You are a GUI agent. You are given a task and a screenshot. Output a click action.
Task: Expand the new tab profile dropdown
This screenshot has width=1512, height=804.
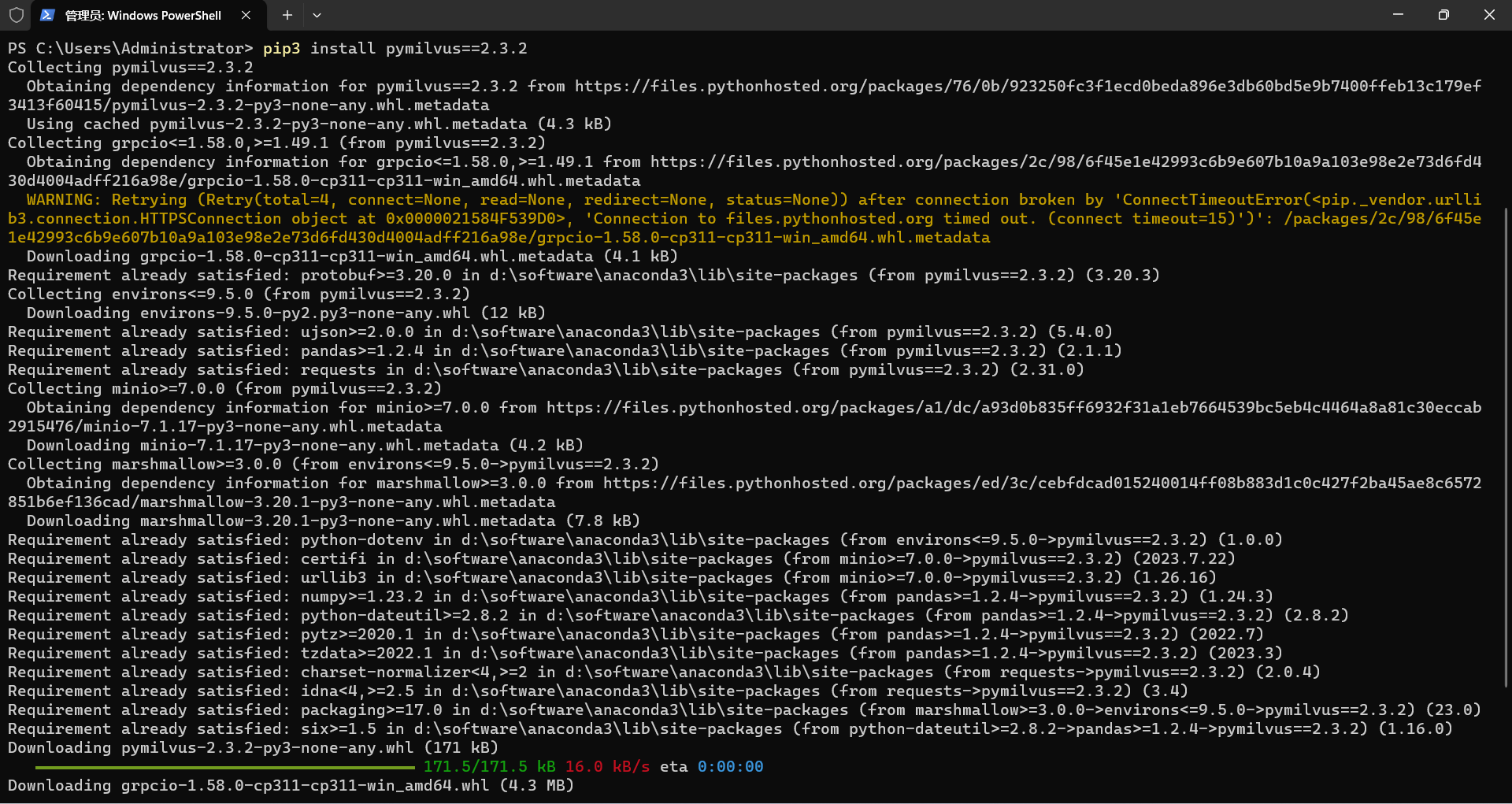[x=317, y=15]
